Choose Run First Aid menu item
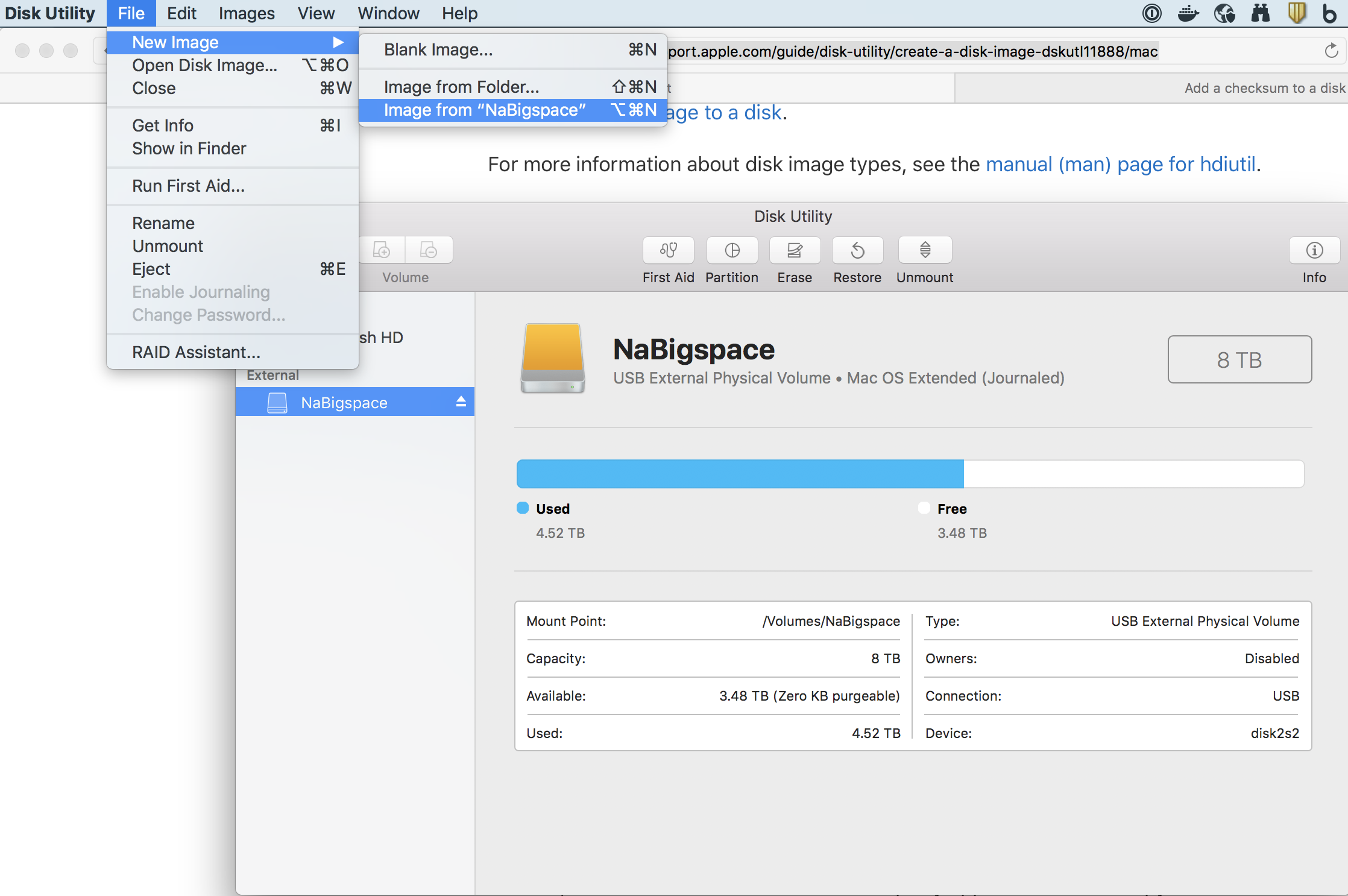The image size is (1348, 896). coord(233,186)
